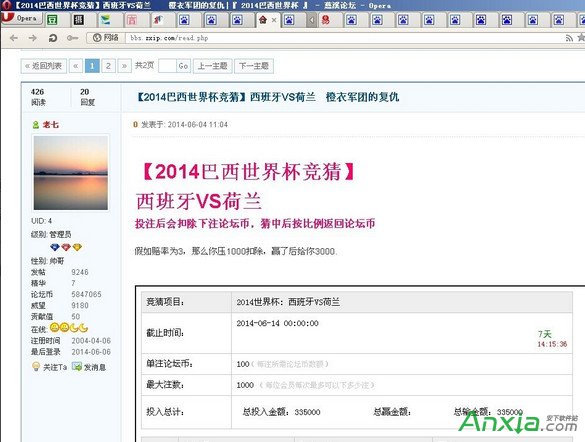Click the 总投入金额: 335000 text
Viewport: 585px width, 442px height.
281,412
